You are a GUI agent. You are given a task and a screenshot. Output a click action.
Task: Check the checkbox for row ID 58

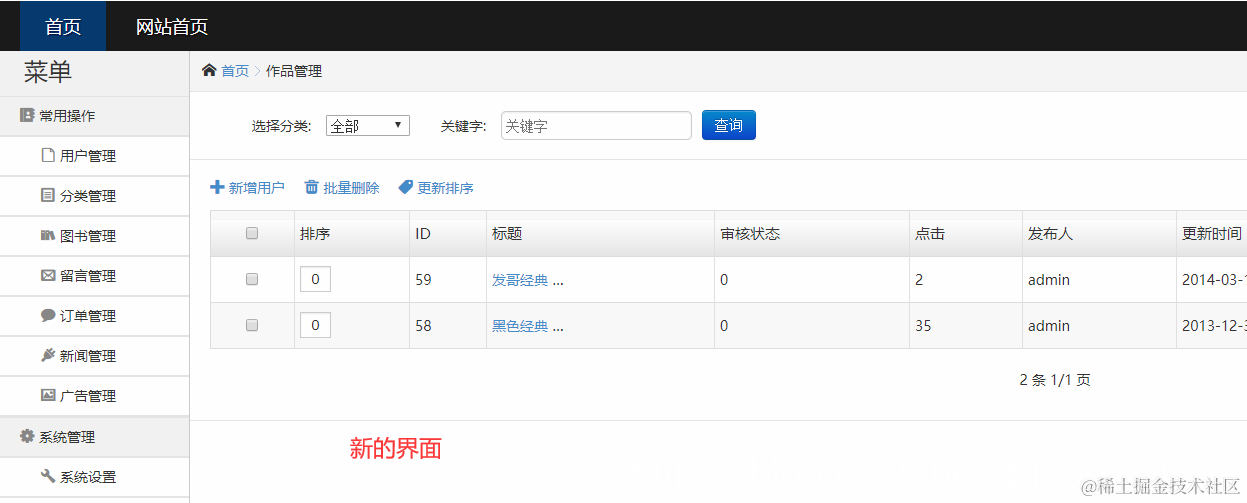252,325
